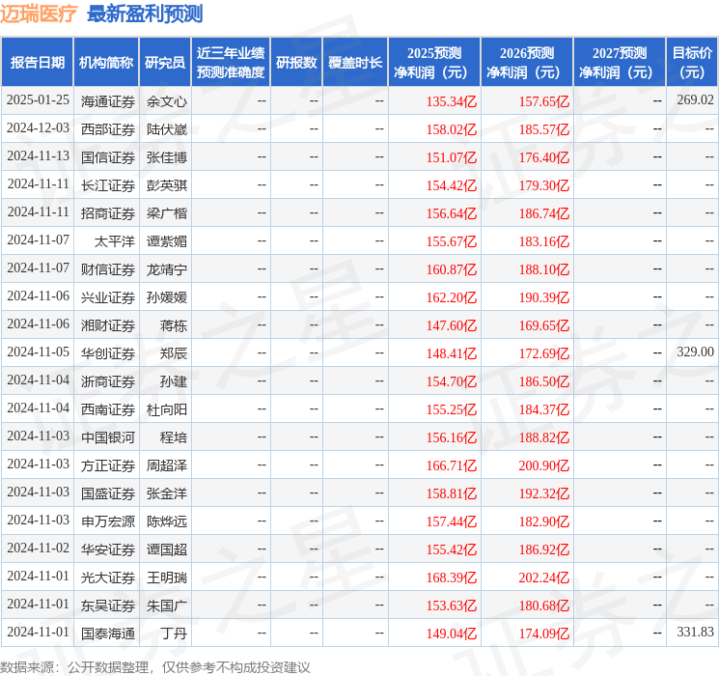
Task: Click analyst name 蒋栋
Action: (x=173, y=326)
